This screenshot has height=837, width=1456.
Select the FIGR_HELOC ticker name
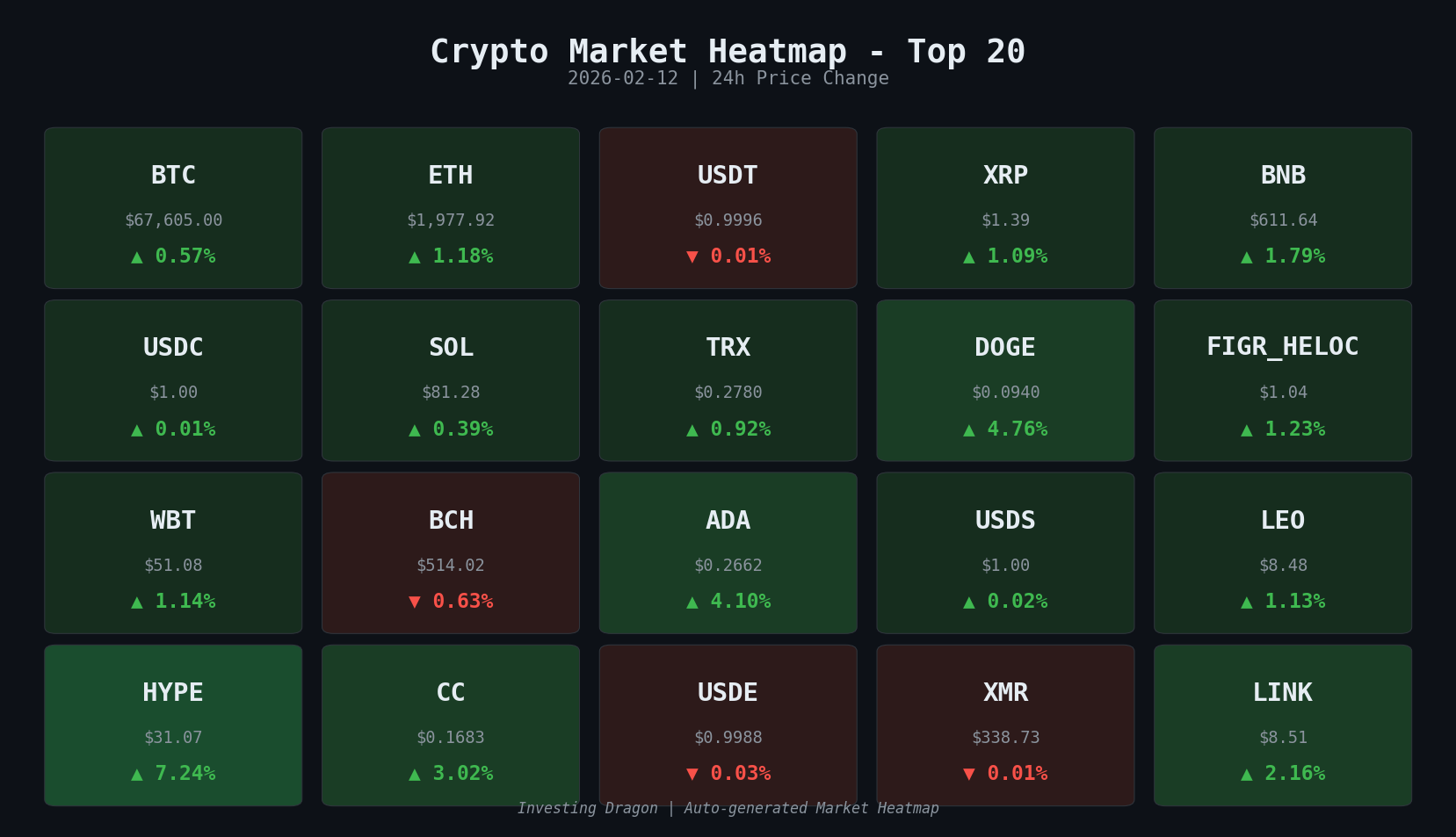click(1283, 348)
